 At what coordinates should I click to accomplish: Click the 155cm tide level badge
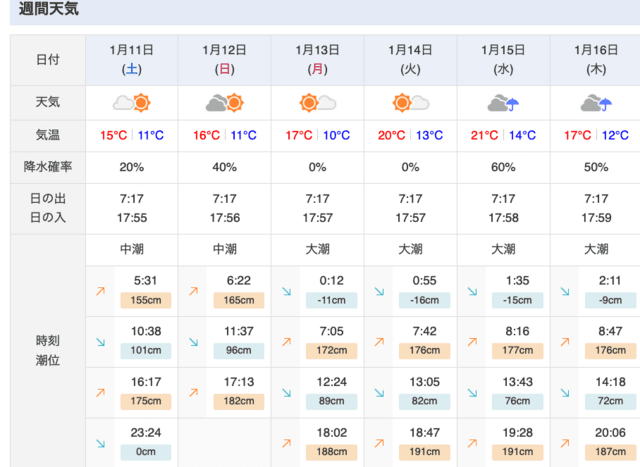tap(146, 299)
